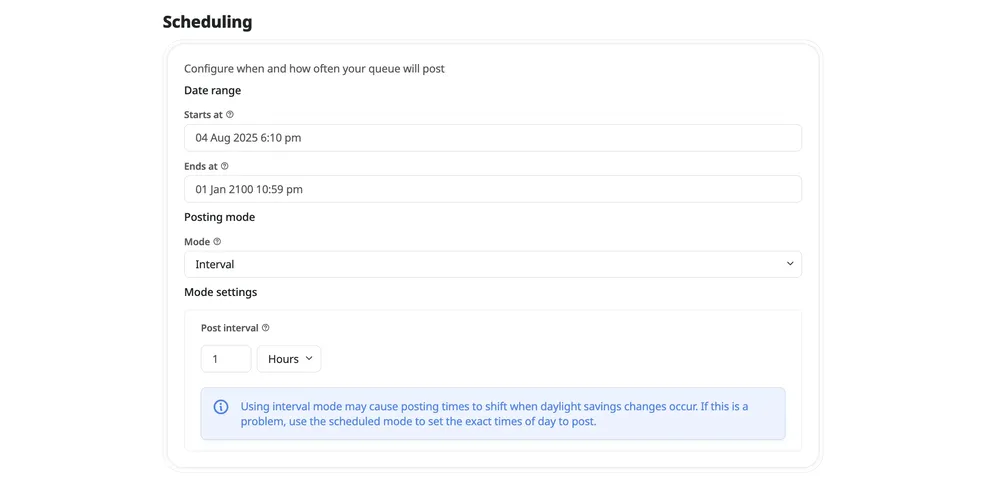The width and height of the screenshot is (1000, 499).
Task: Click the help icon next to Ends at
Action: (224, 166)
